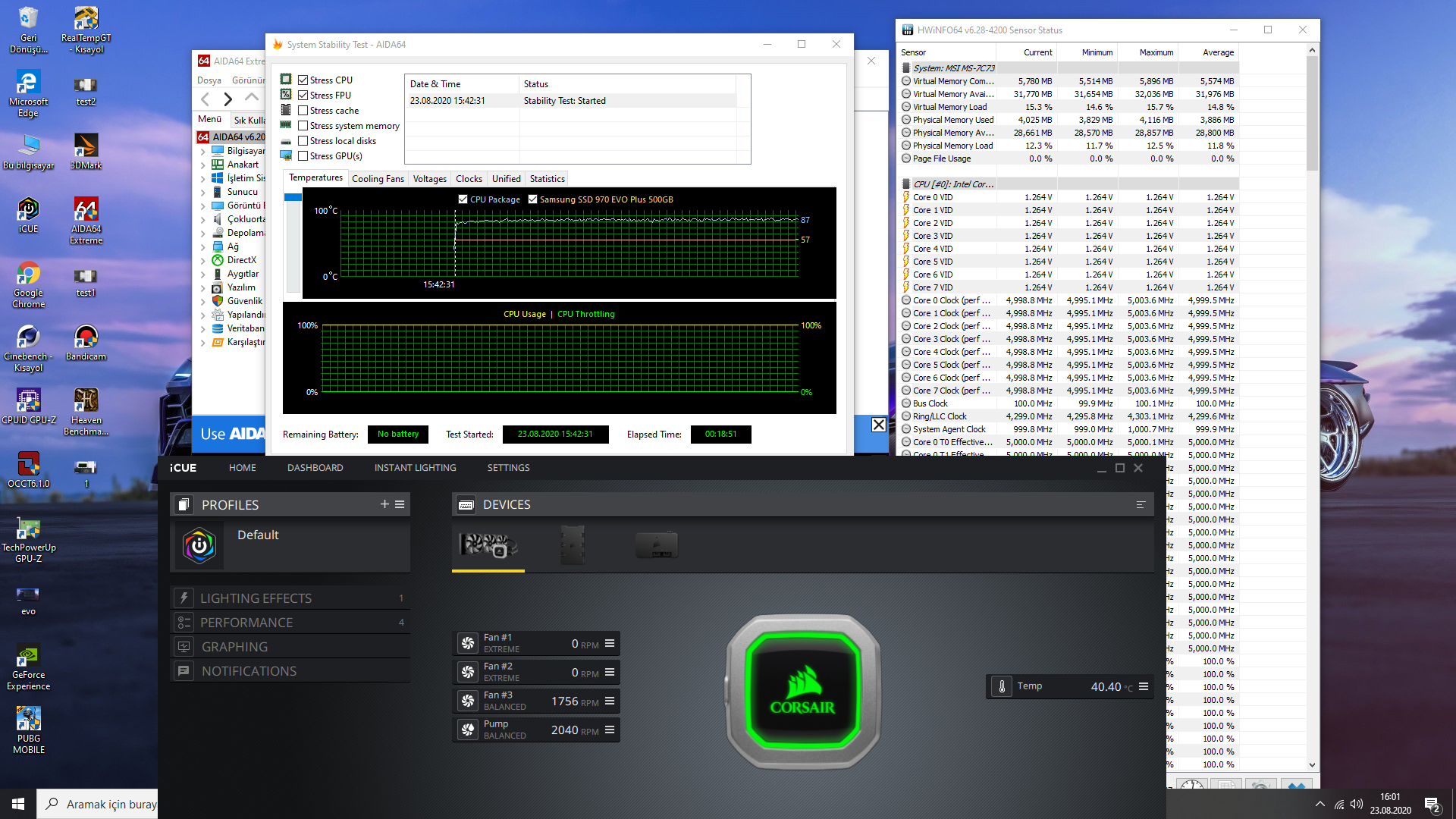Expand the Sunucu tree node
Viewport: 1456px width, 819px height.
pyautogui.click(x=203, y=192)
